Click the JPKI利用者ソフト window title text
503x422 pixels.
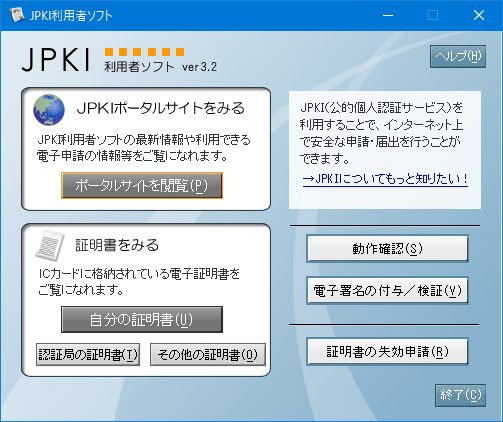pos(71,16)
